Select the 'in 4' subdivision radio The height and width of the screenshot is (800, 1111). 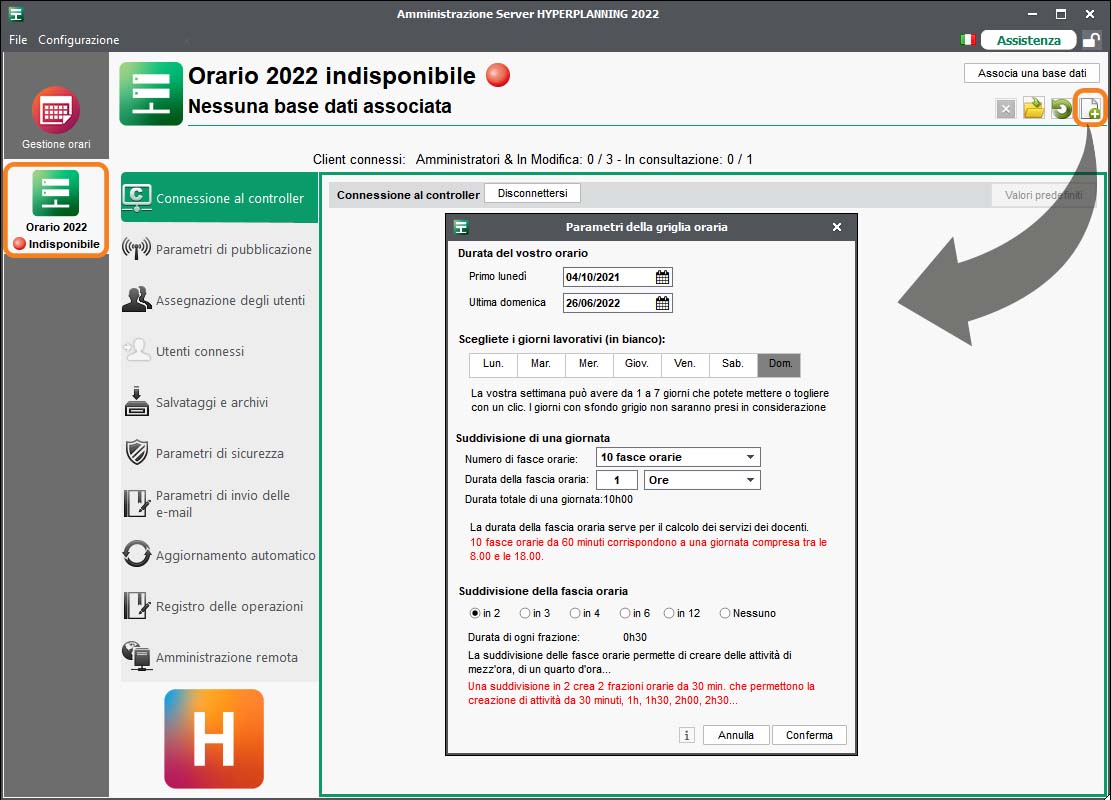click(575, 613)
